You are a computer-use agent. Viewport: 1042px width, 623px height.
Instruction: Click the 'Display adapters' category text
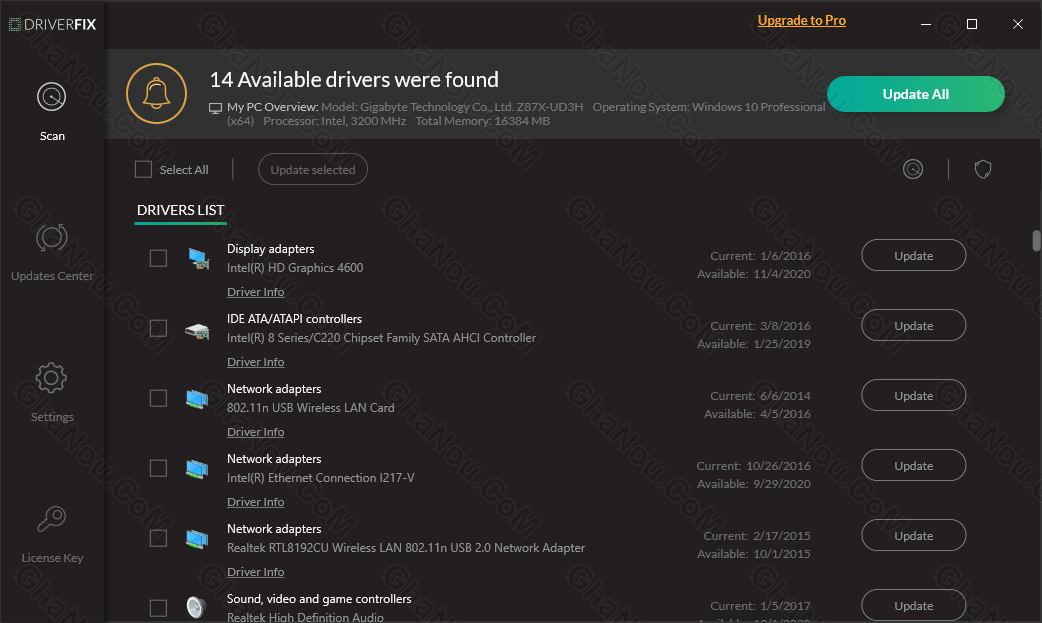point(270,249)
